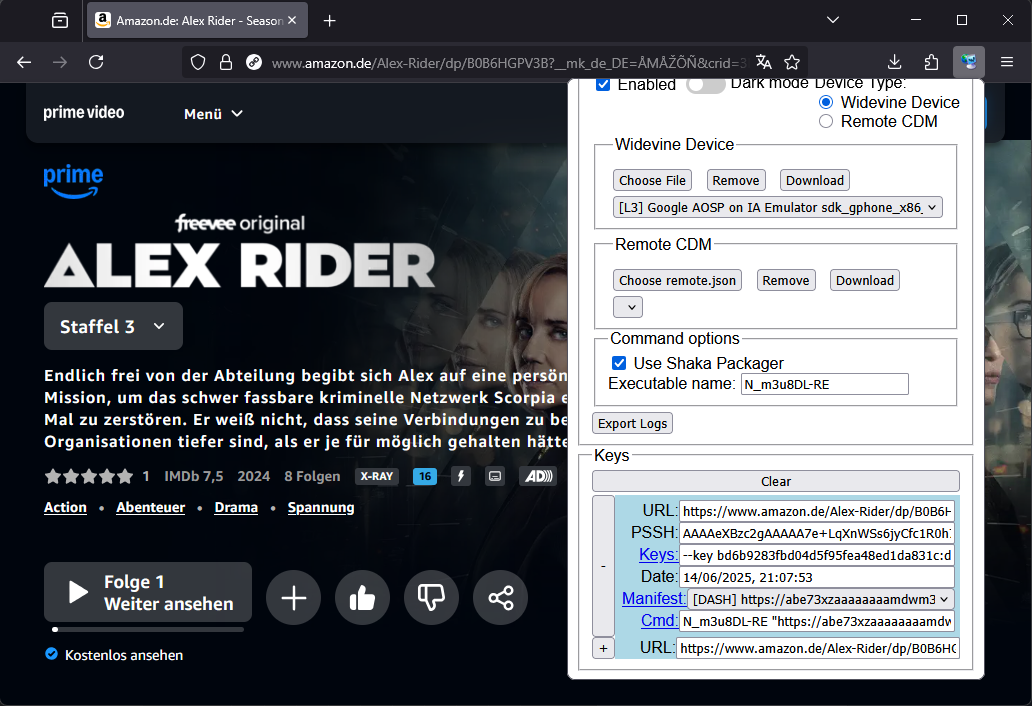1032x706 pixels.
Task: Play Folge 1 Weiter ansehen
Action: pos(148,592)
